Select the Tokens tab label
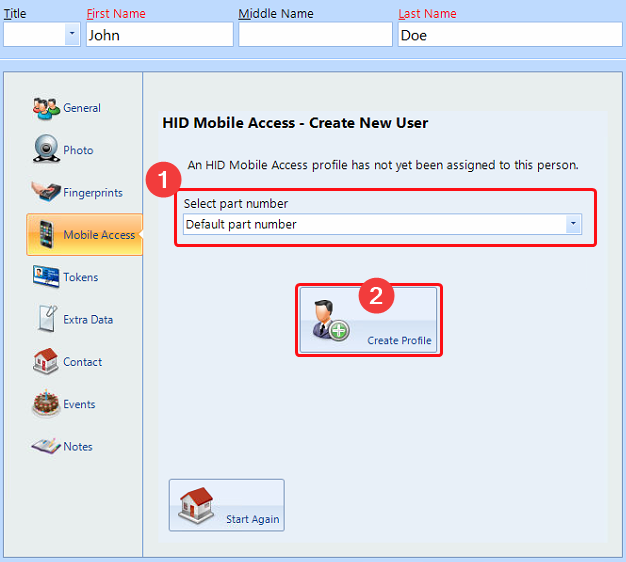Image resolution: width=626 pixels, height=562 pixels. 81,277
